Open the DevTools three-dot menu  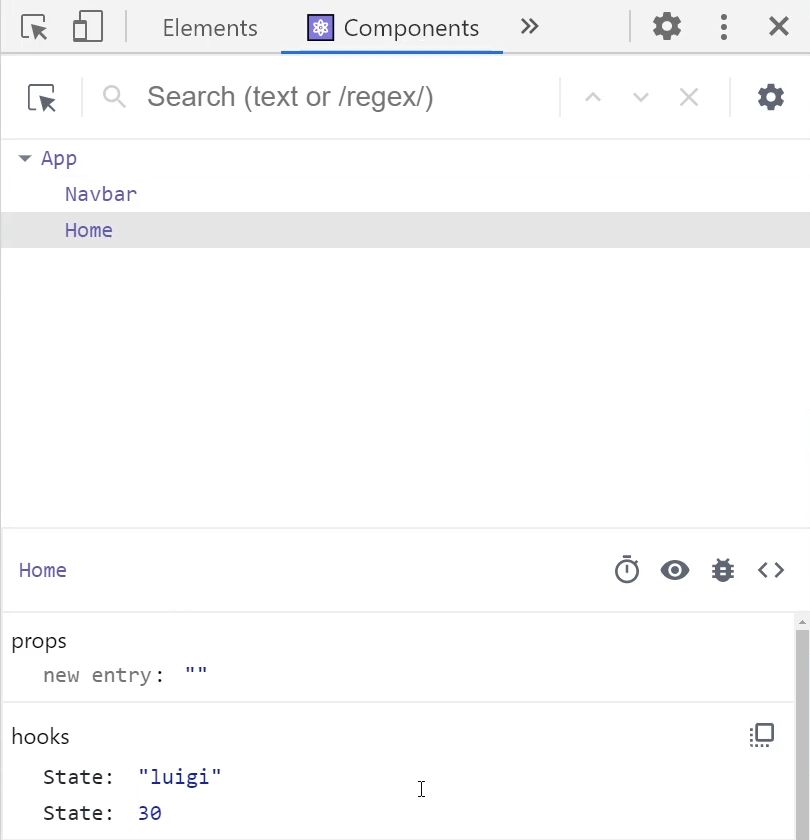[724, 27]
